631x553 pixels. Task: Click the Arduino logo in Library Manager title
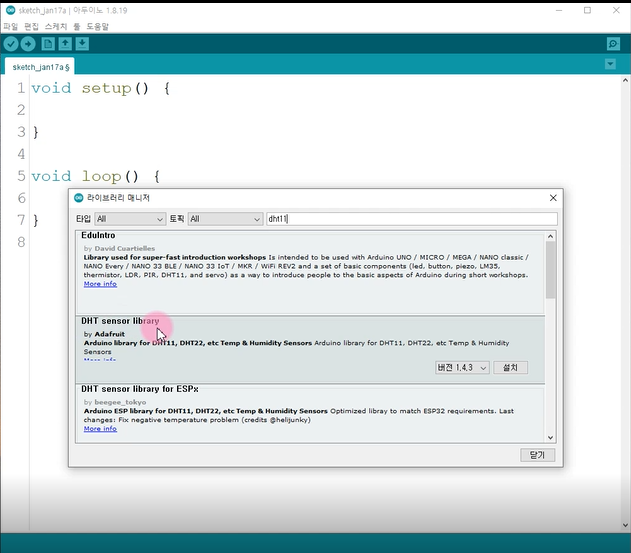click(79, 198)
